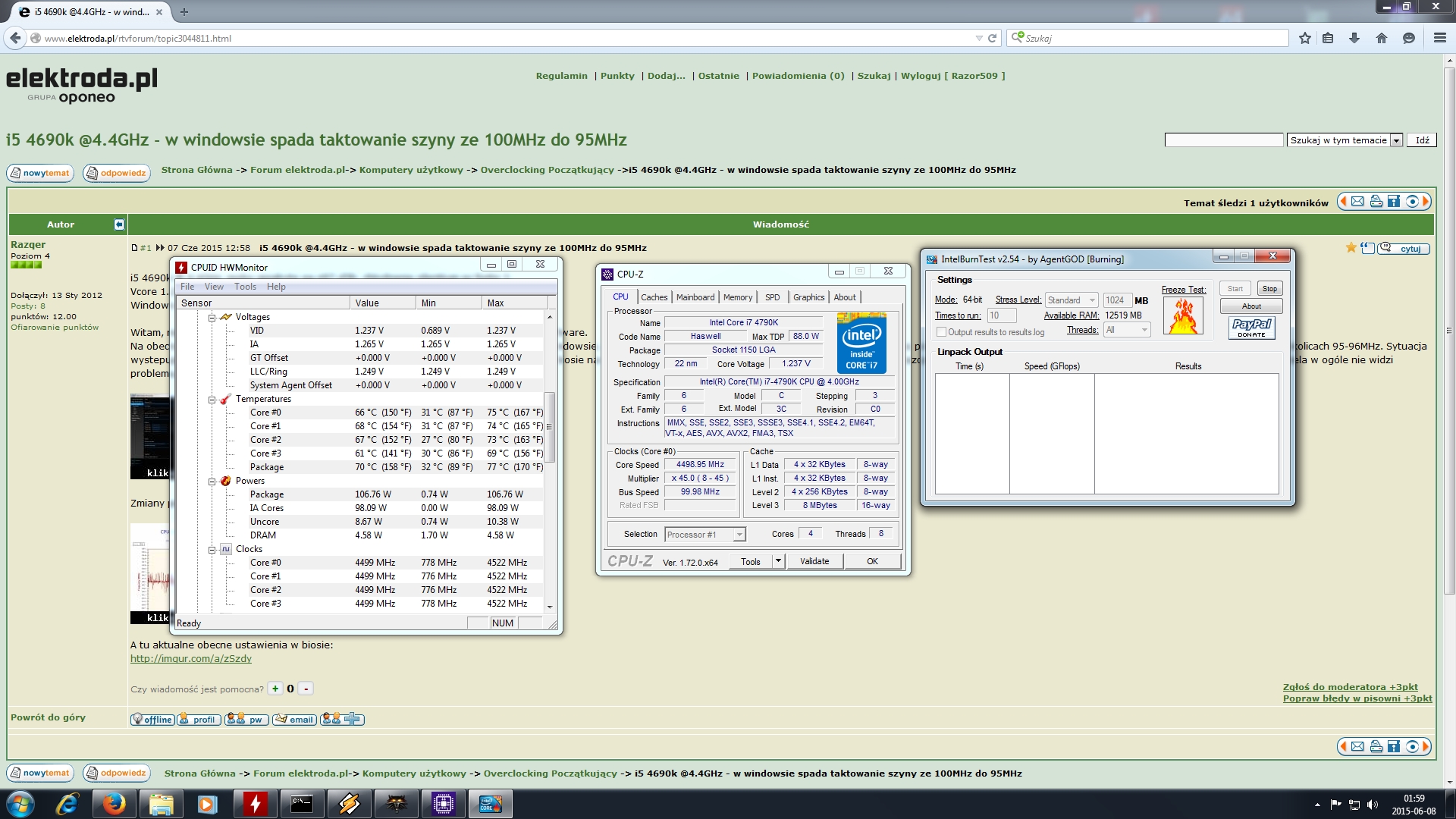This screenshot has height=819, width=1456.
Task: Open the Stress Level dropdown
Action: [x=1071, y=300]
